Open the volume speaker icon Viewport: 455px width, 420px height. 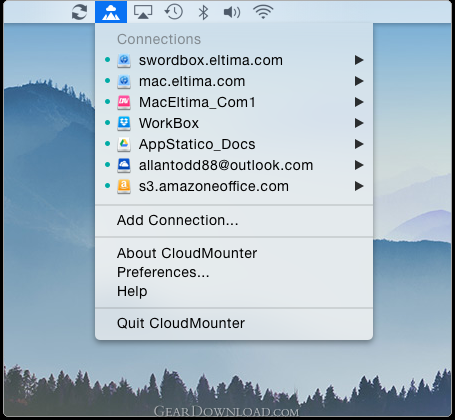click(232, 12)
